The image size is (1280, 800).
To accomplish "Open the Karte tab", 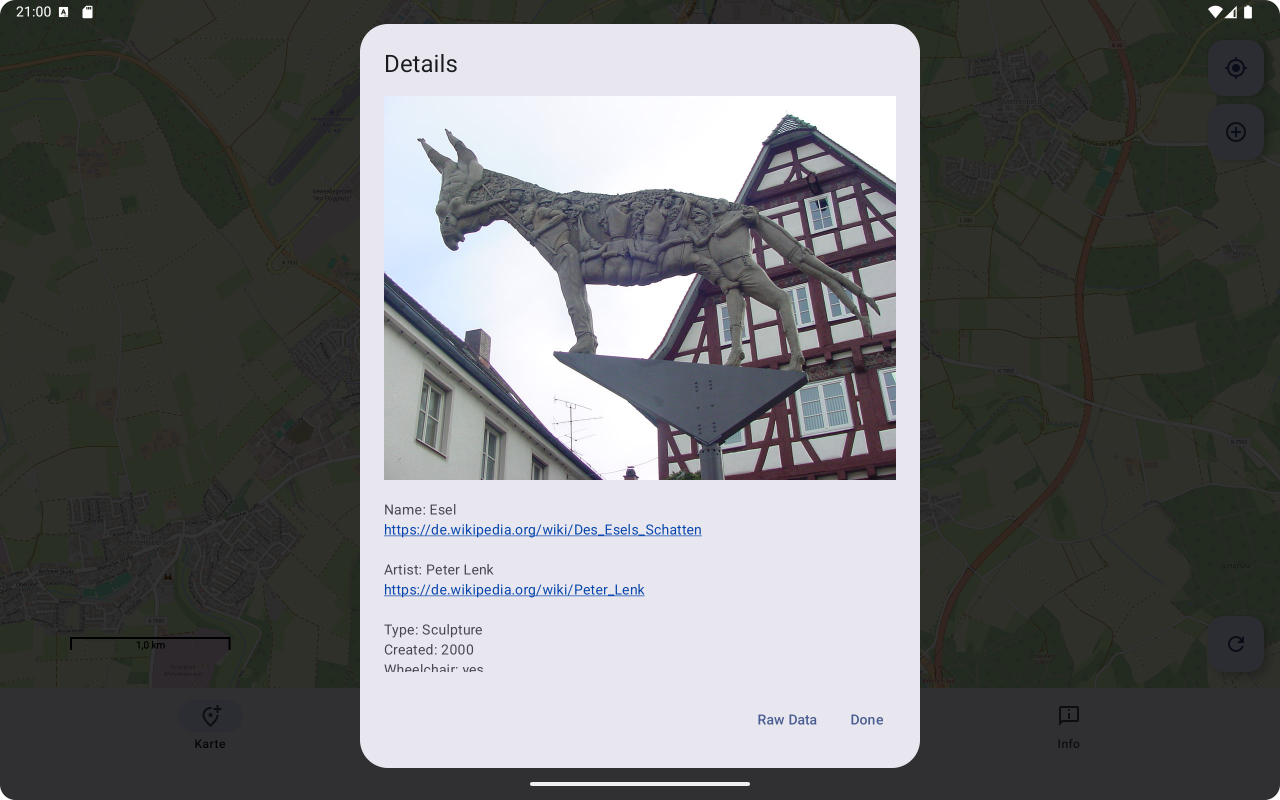I will pyautogui.click(x=210, y=726).
